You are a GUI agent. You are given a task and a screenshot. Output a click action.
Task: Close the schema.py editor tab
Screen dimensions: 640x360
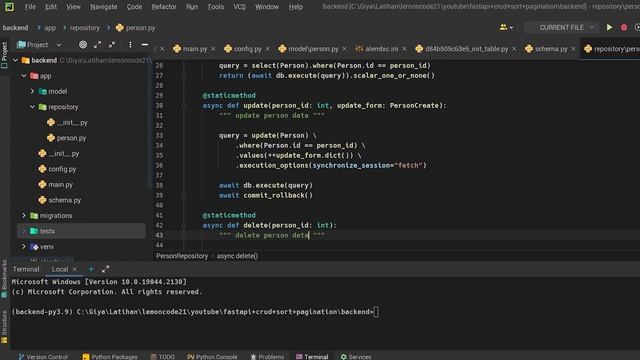573,49
